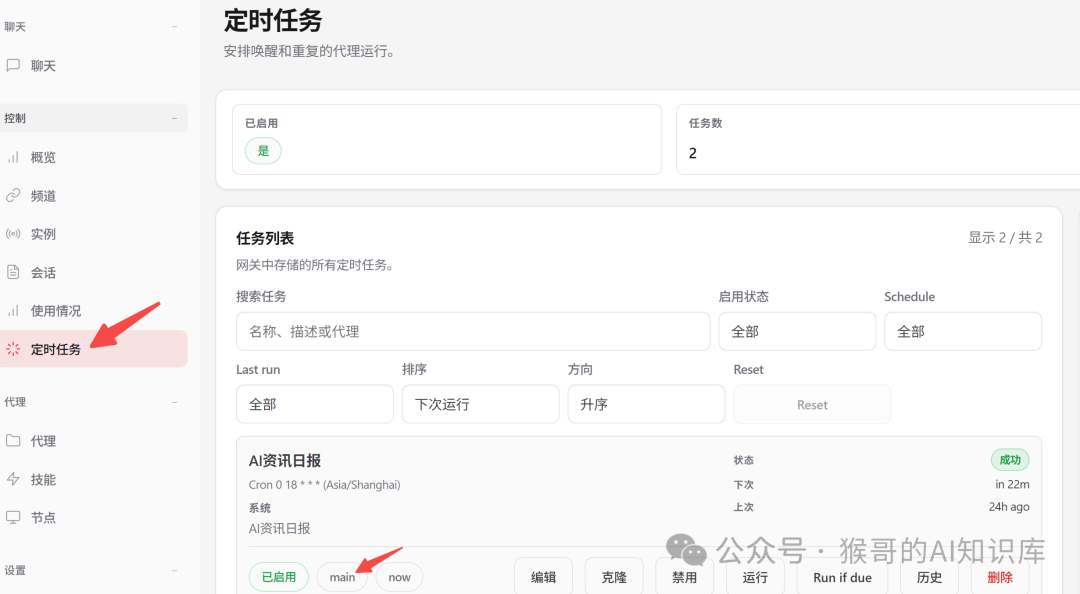Screen dimensions: 1080x594
Task: Click the now badge on the task
Action: pos(399,576)
